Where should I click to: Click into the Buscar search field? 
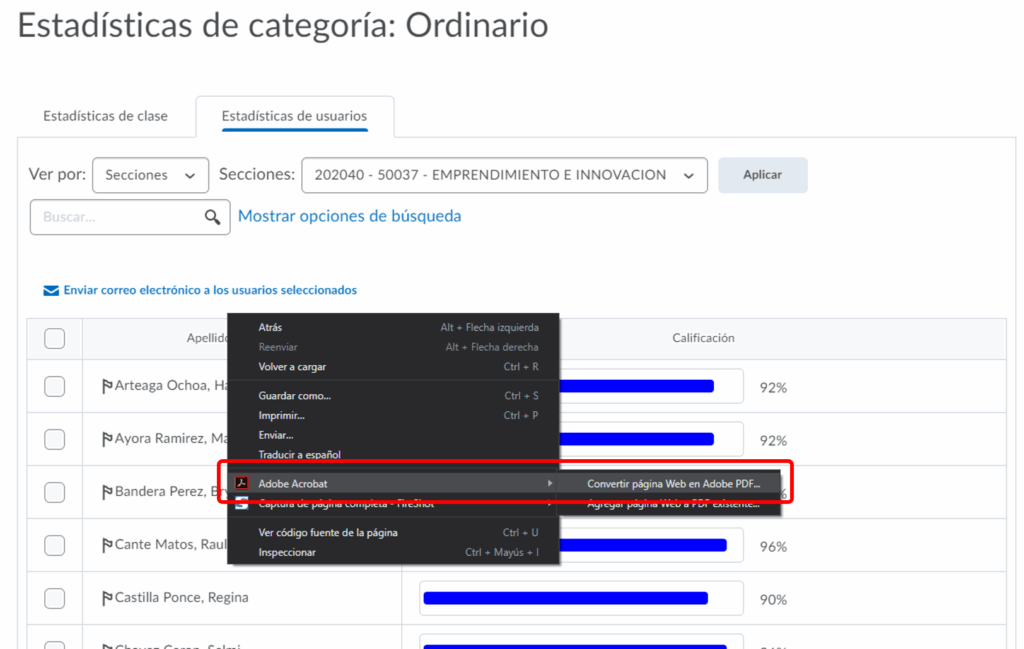[115, 217]
